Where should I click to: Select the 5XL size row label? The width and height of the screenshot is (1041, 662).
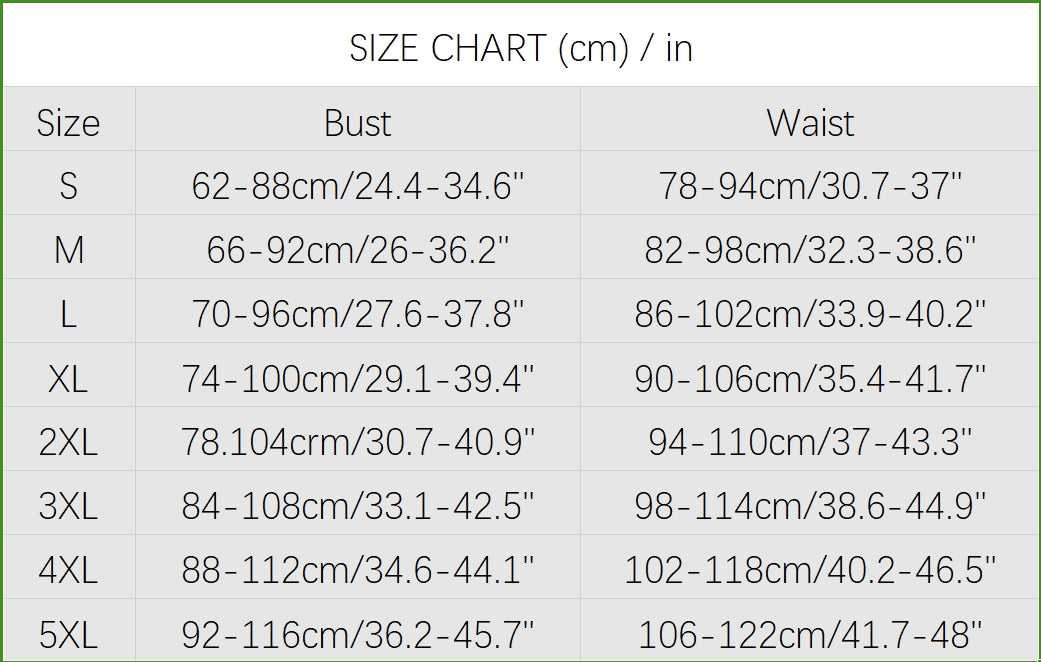coord(68,634)
